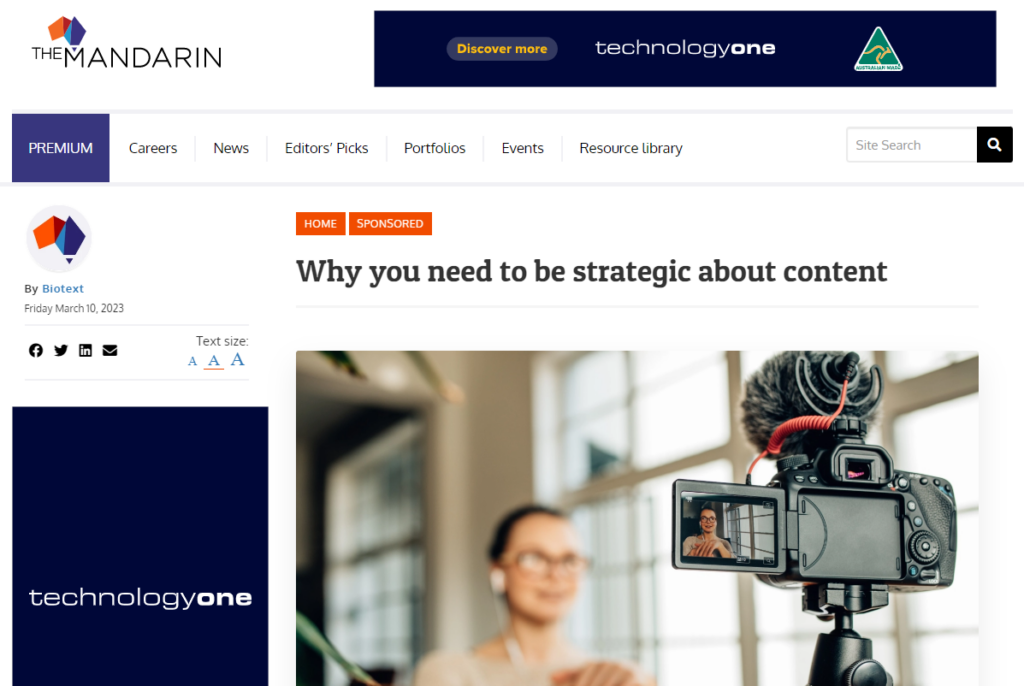Select the medium text size A

214,361
